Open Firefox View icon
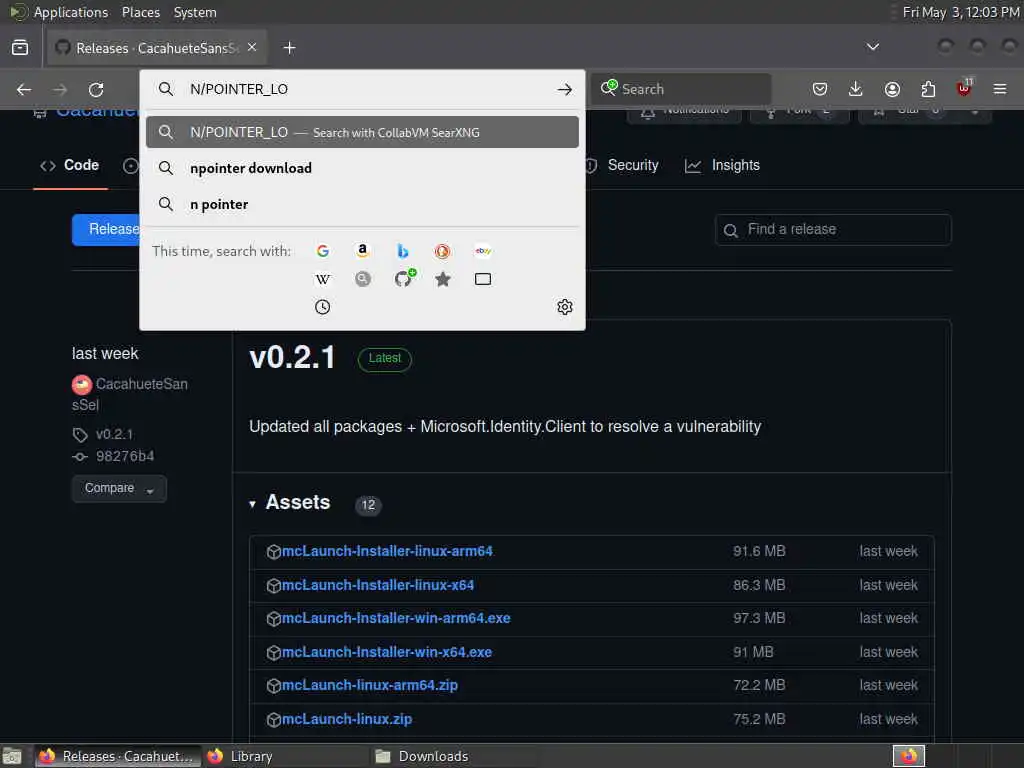This screenshot has height=768, width=1024. pos(20,48)
